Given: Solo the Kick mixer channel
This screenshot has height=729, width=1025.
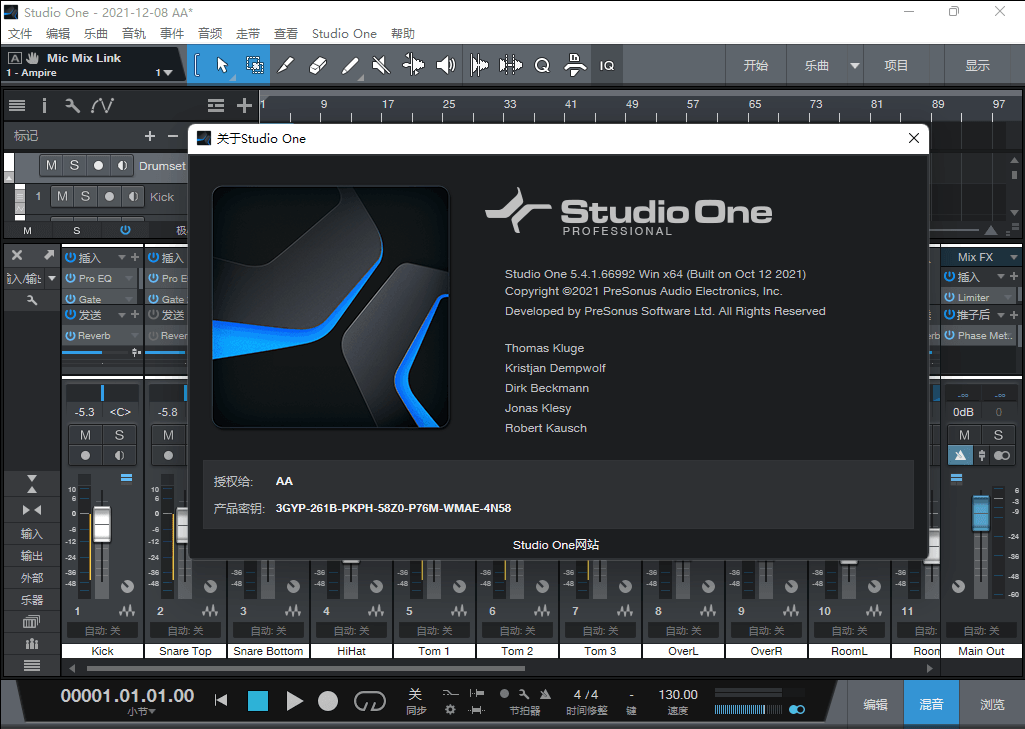Looking at the screenshot, I should (x=119, y=435).
